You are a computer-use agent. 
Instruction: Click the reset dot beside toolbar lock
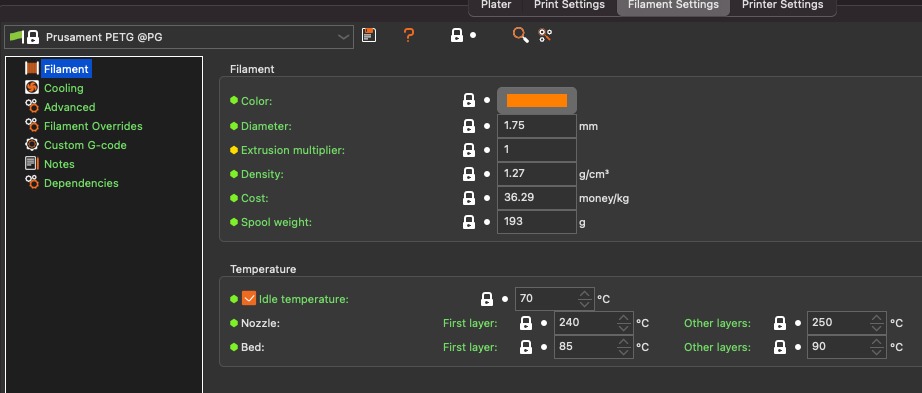pyautogui.click(x=473, y=35)
